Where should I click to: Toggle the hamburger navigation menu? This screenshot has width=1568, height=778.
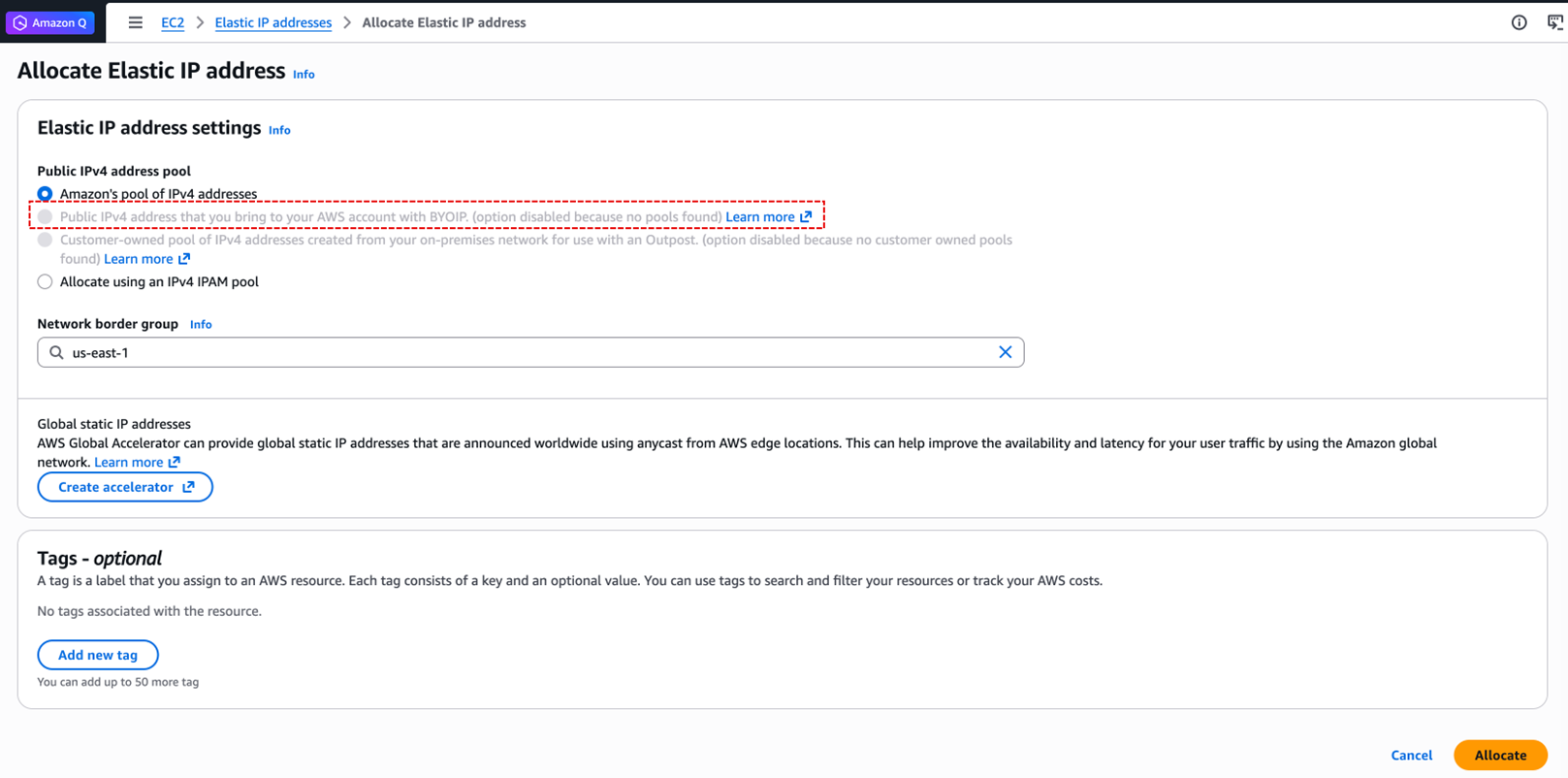tap(136, 22)
